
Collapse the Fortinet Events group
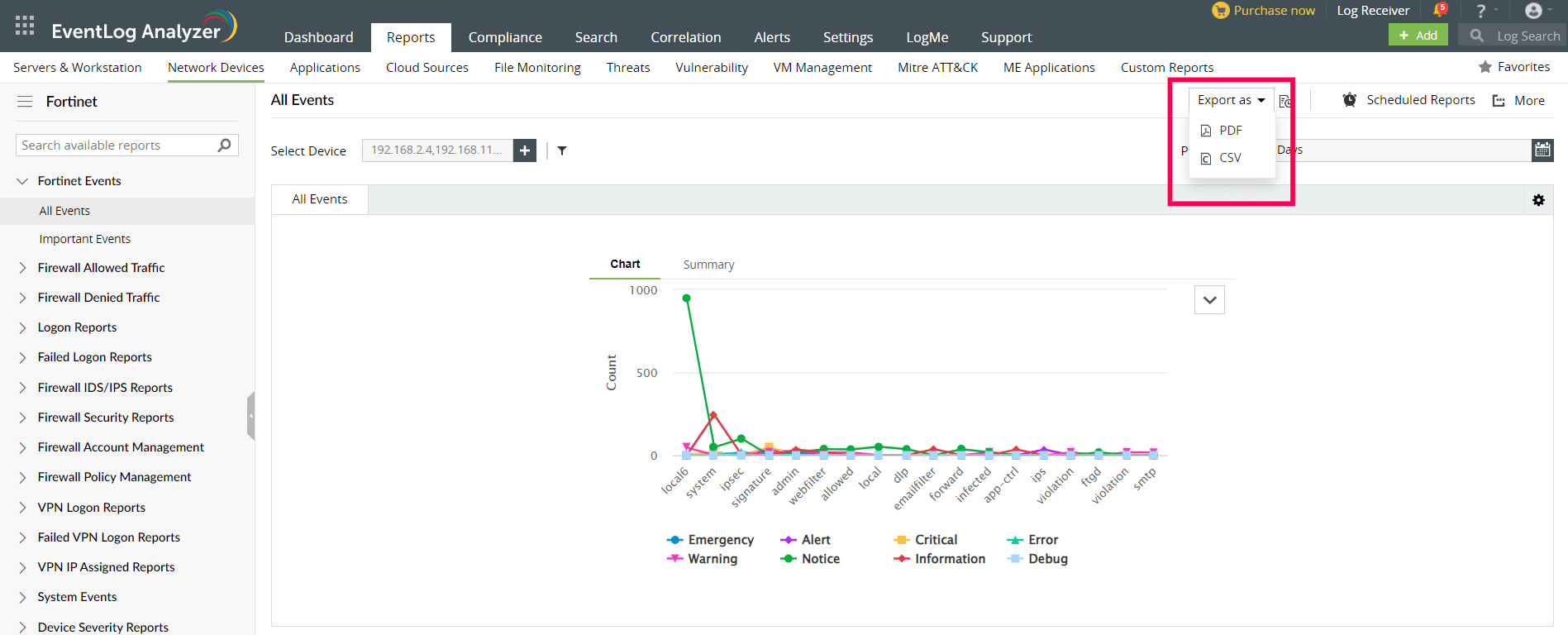coord(22,181)
